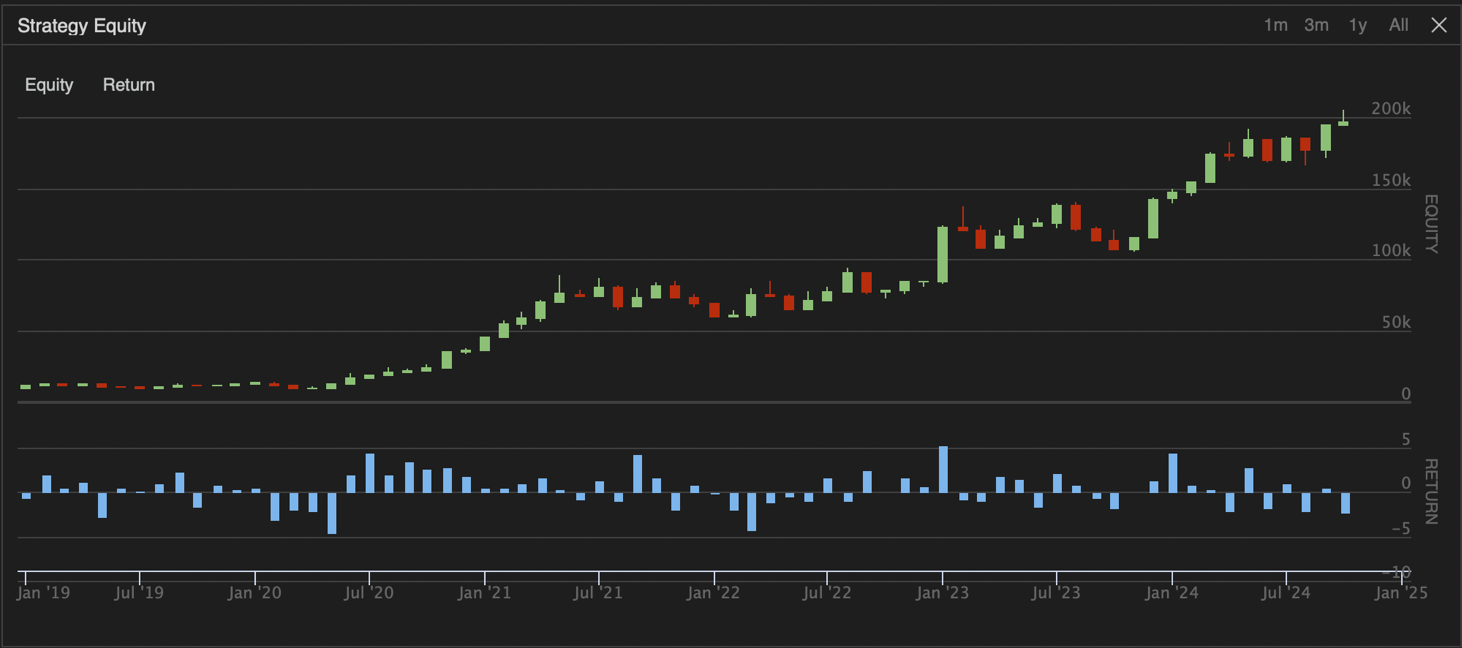Click the Jan '21 timeline label
This screenshot has height=648, width=1462.
(x=484, y=592)
